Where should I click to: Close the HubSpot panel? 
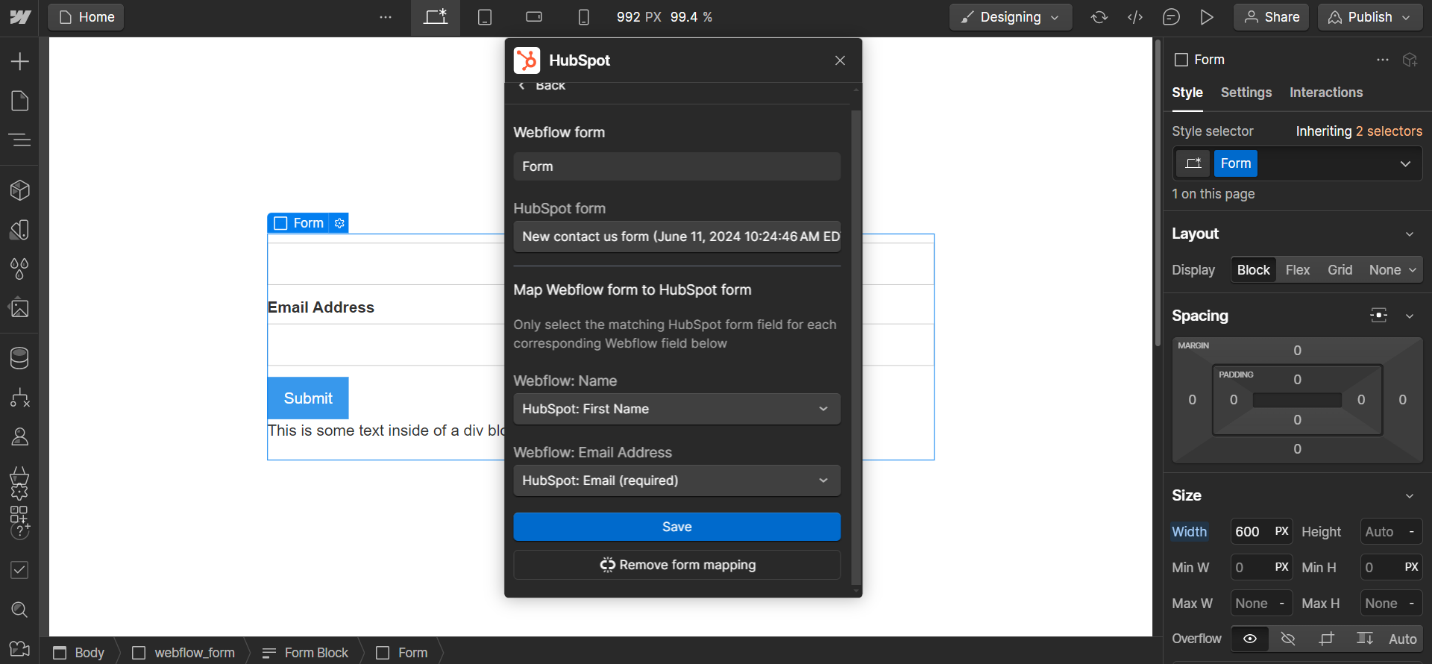pyautogui.click(x=840, y=61)
